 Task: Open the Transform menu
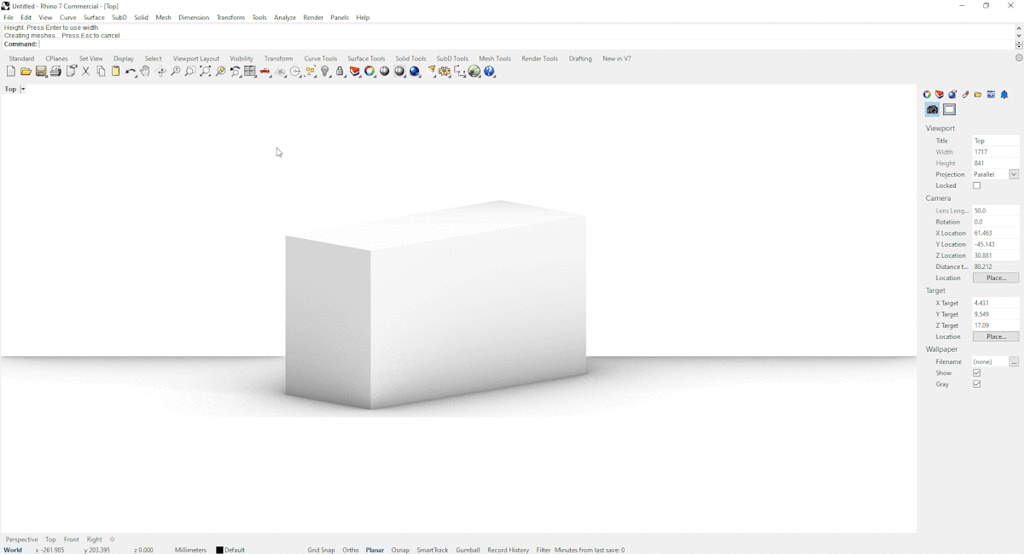231,18
